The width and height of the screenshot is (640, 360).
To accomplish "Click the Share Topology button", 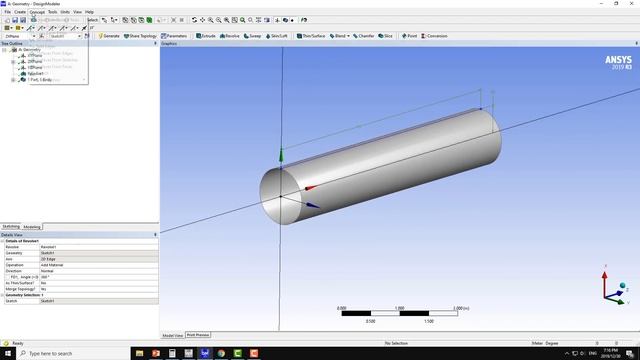I will [140, 36].
